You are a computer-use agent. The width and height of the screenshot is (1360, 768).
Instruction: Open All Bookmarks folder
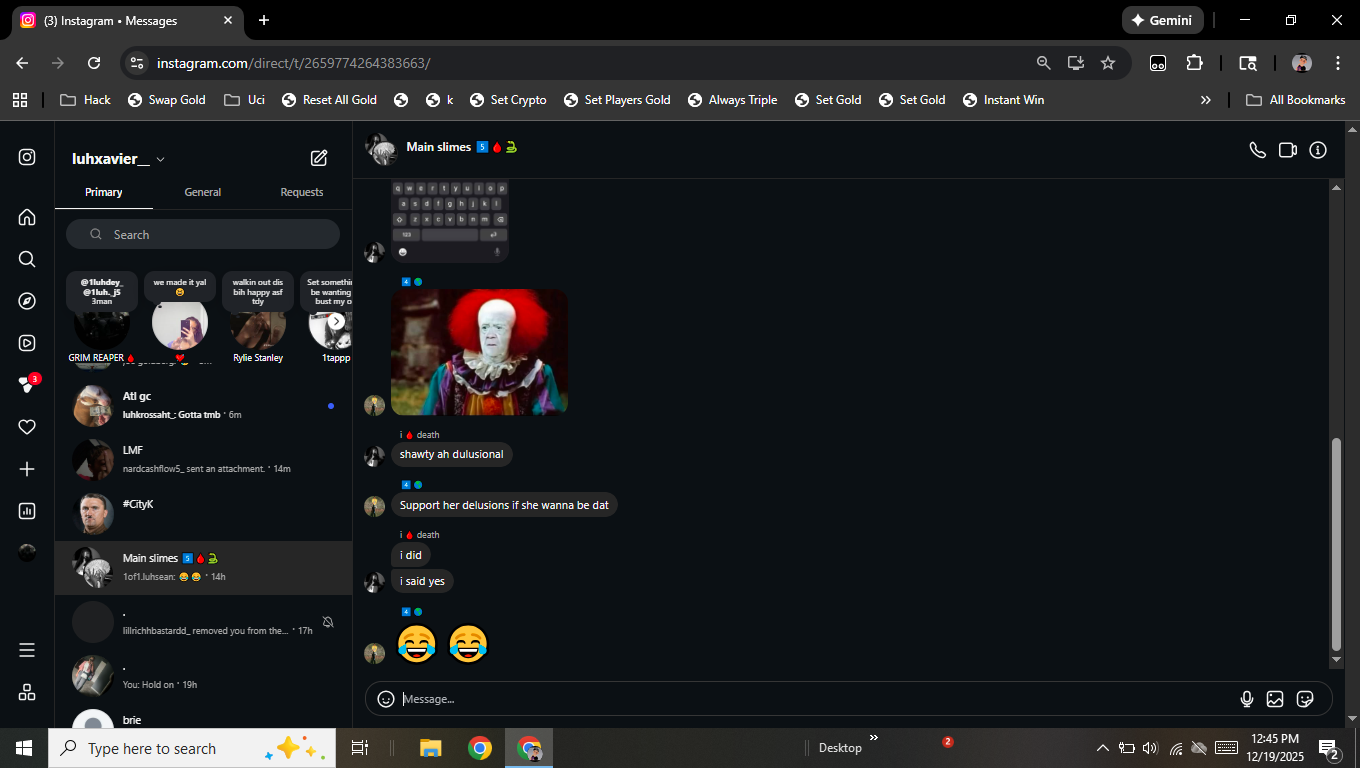click(x=1296, y=100)
